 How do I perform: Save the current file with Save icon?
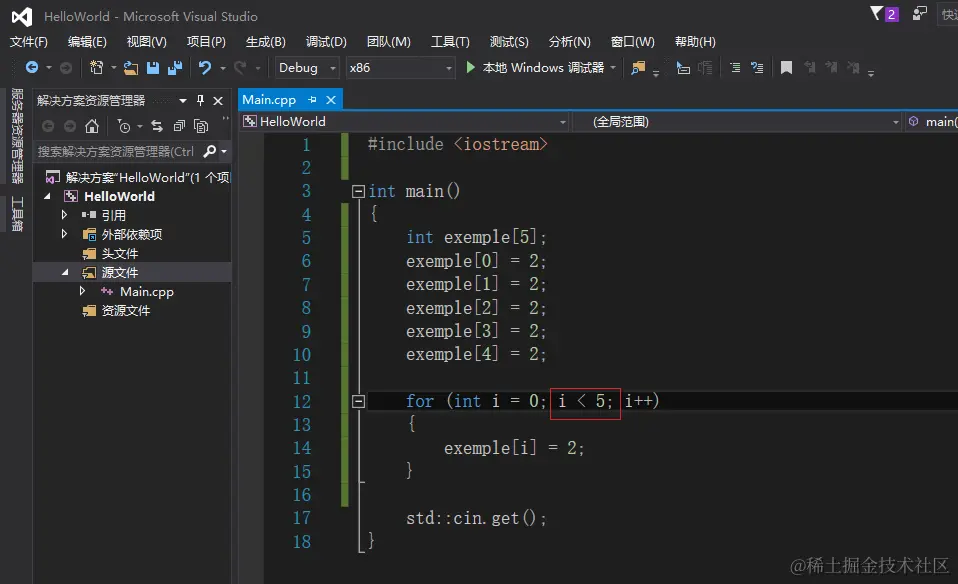(x=153, y=68)
